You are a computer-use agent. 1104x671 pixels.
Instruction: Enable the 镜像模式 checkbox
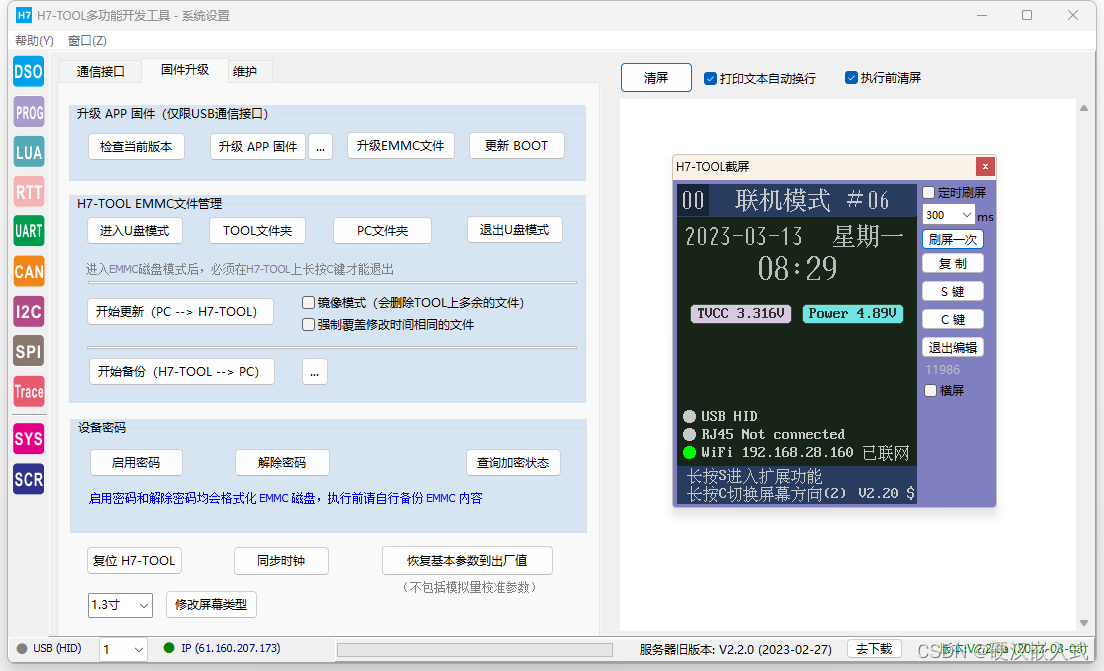click(309, 303)
